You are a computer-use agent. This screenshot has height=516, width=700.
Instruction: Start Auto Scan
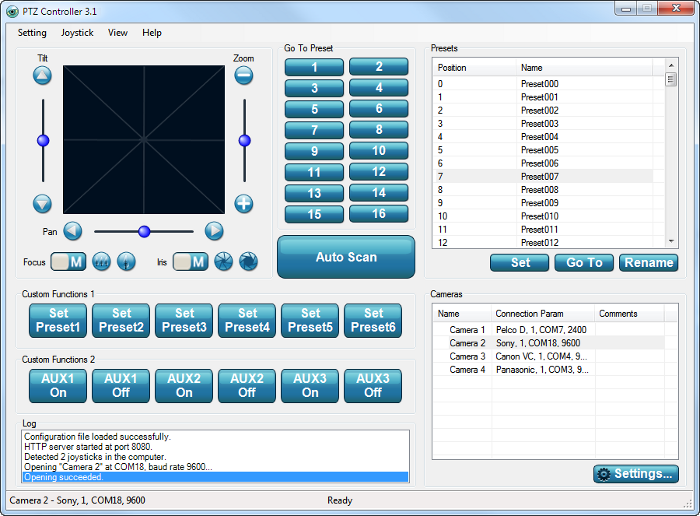pyautogui.click(x=346, y=257)
